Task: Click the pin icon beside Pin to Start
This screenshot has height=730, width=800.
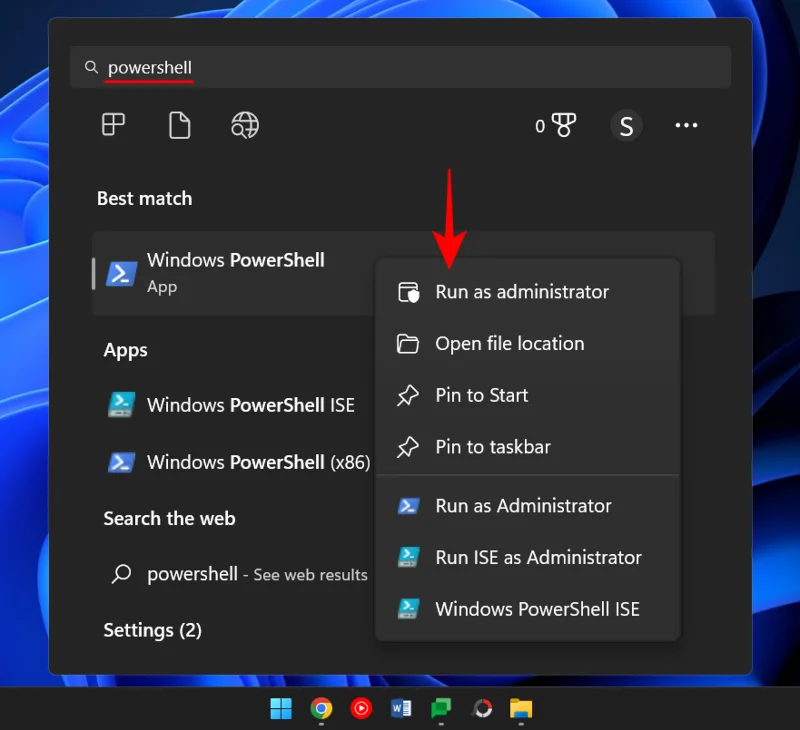Action: 408,395
